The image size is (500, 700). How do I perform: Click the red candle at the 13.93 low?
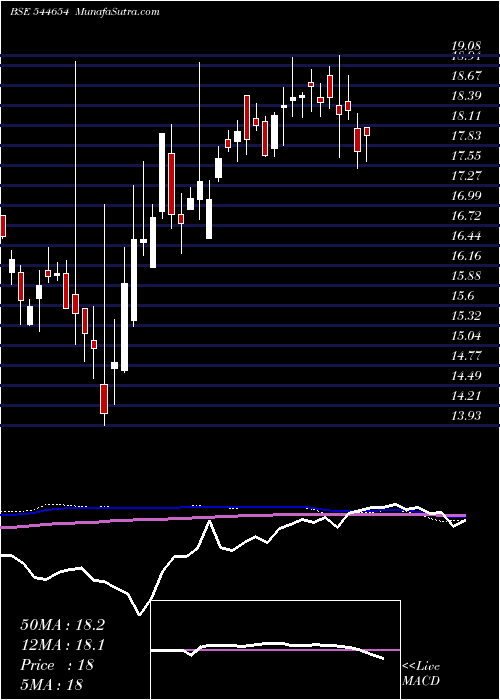click(104, 398)
